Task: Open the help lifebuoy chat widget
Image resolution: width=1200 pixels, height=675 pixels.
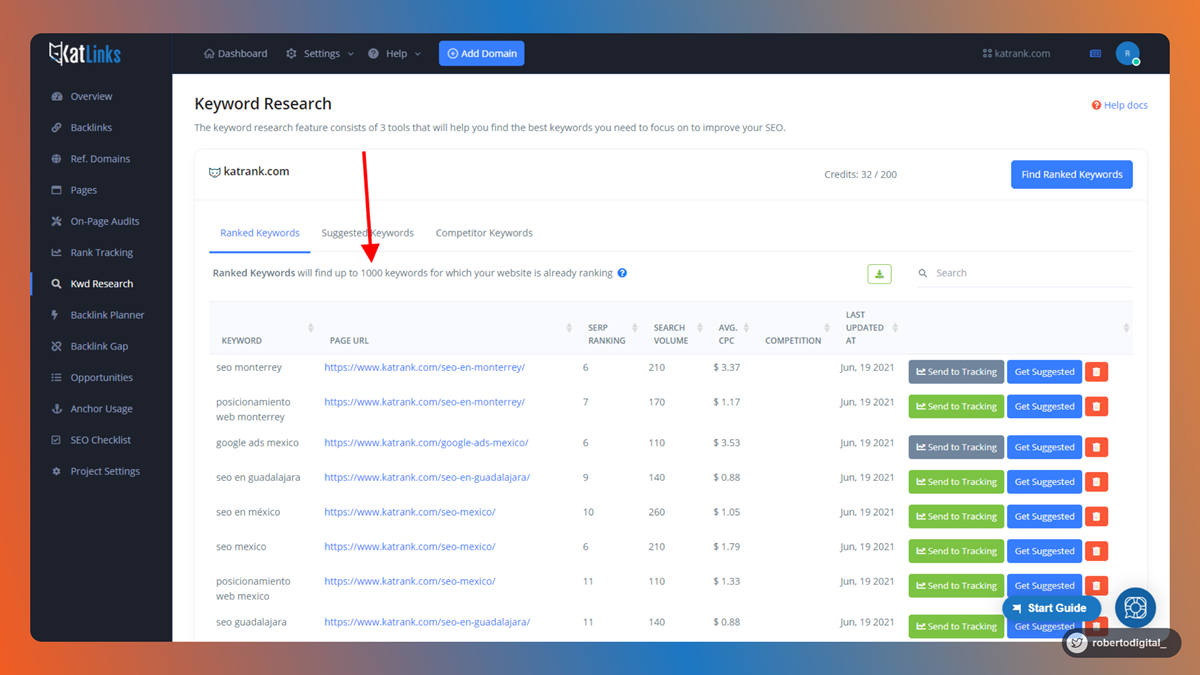Action: (1135, 607)
